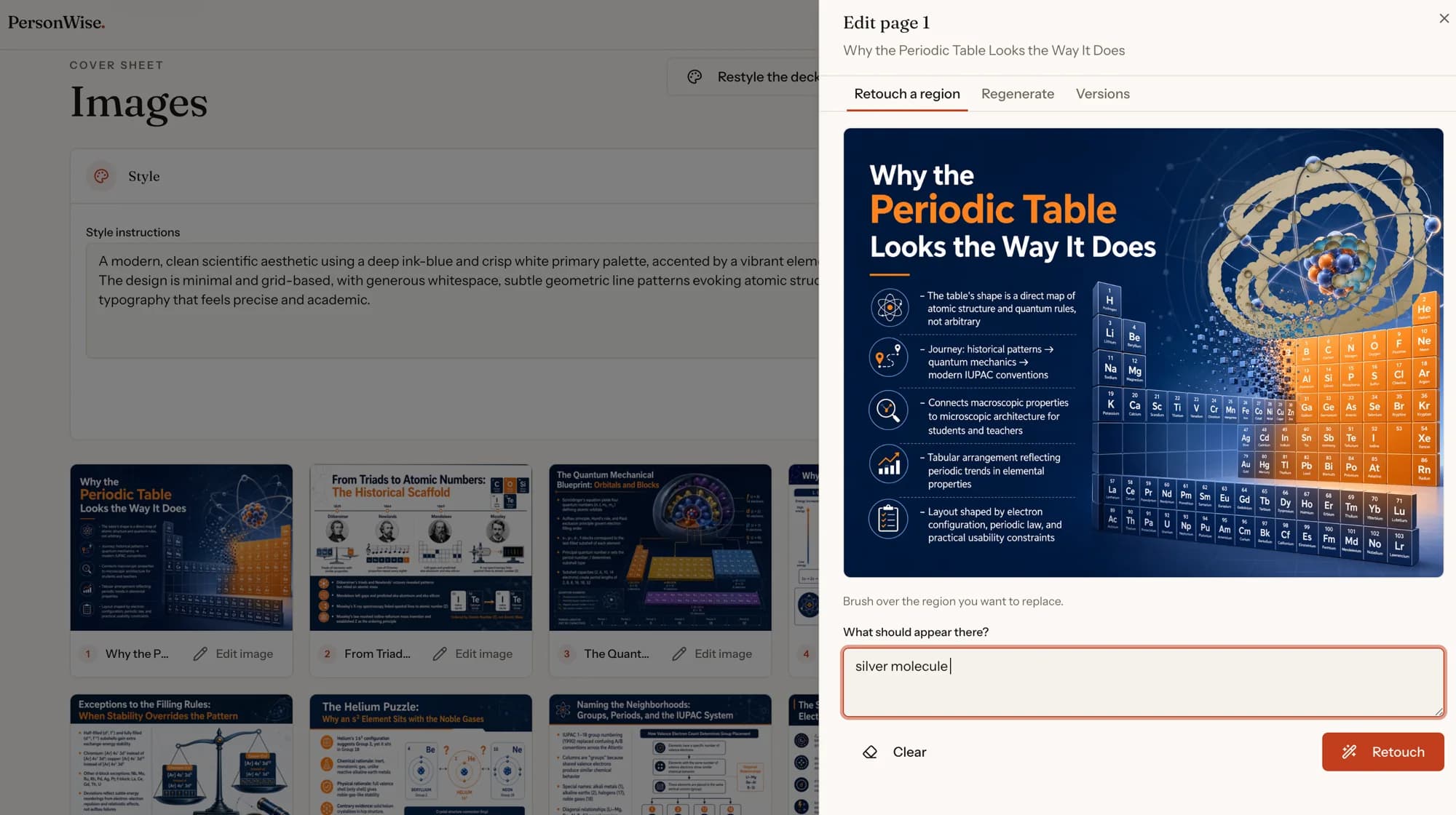Click Restyle the deck button
The image size is (1456, 815).
(x=743, y=77)
